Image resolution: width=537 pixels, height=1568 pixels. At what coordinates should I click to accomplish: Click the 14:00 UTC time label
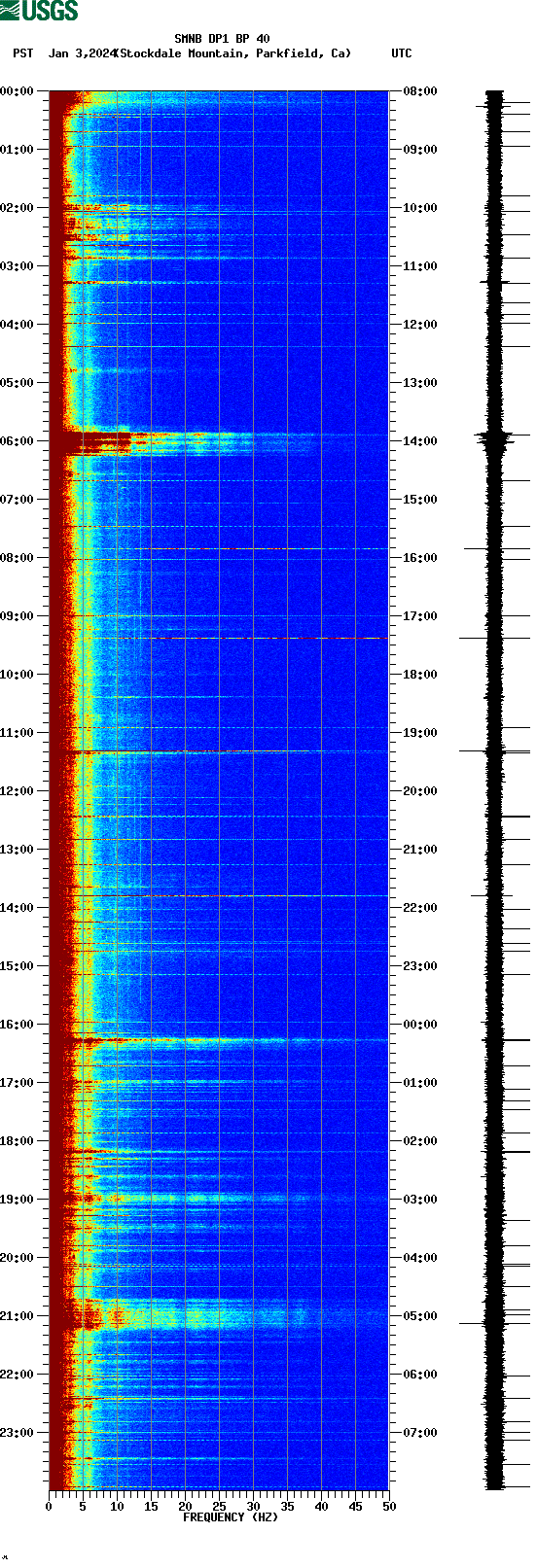[420, 441]
